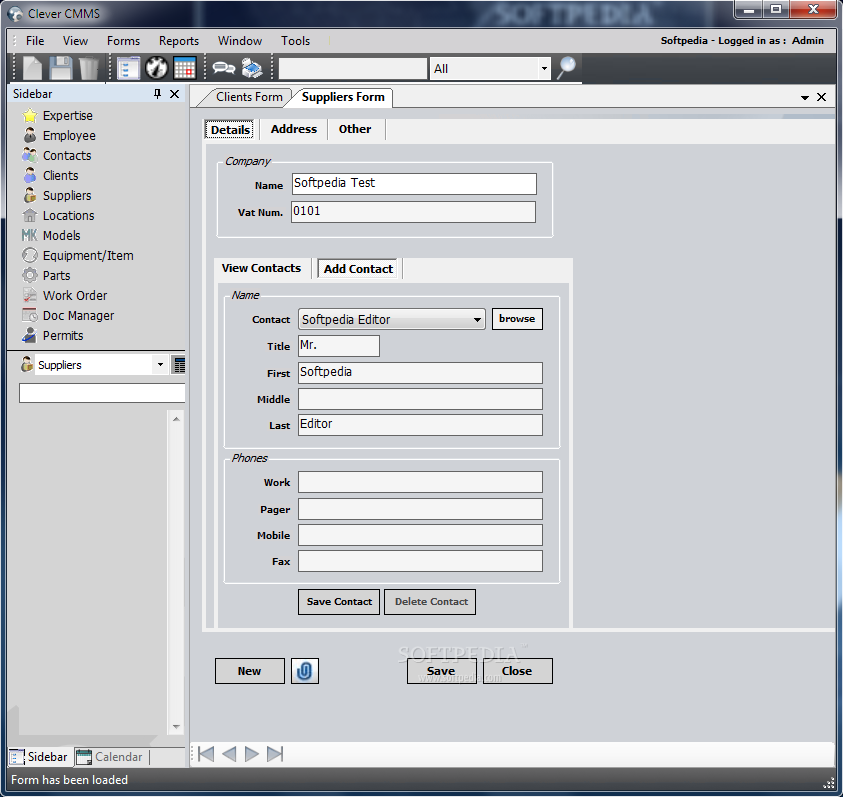
Task: Click the chat bubbles toolbar icon
Action: [224, 68]
